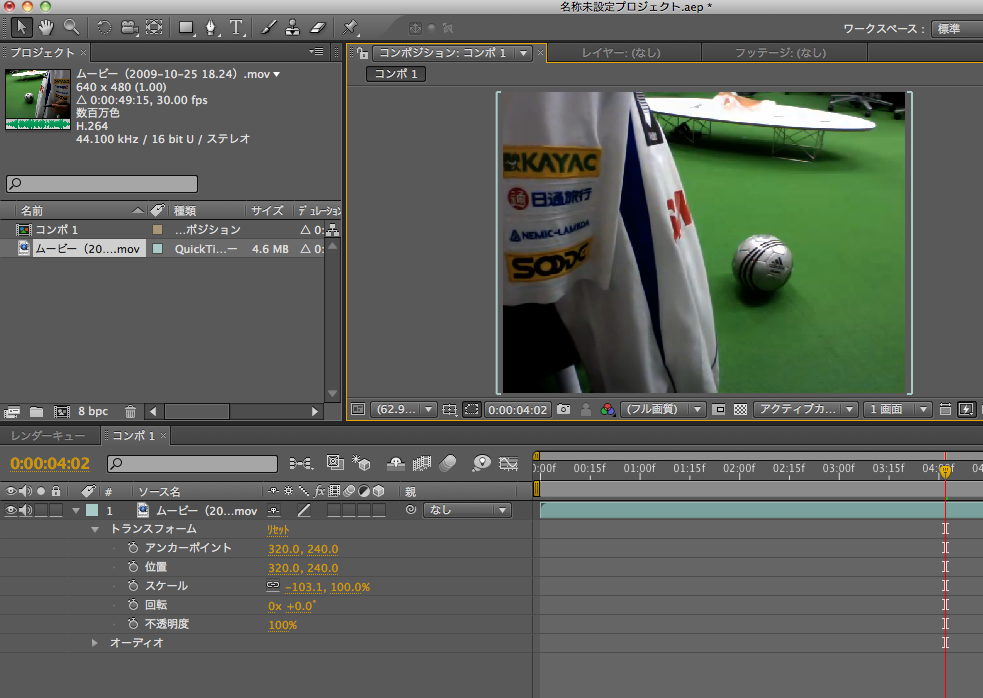The image size is (983, 698).
Task: Toggle stopwatch for 不透明度
Action: (x=133, y=623)
